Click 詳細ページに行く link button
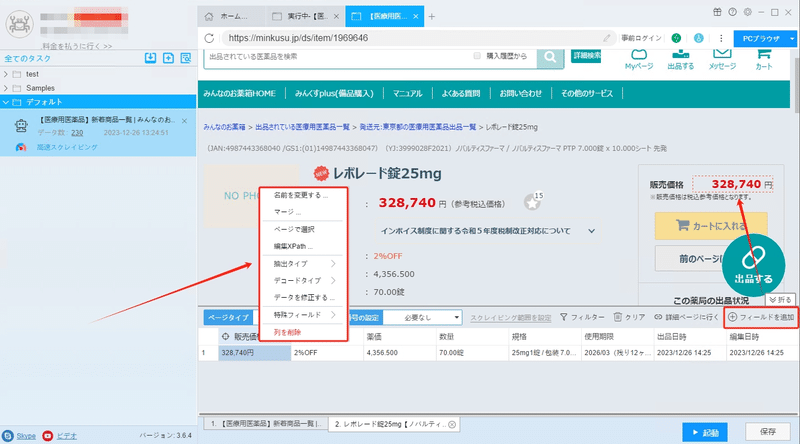 686,317
